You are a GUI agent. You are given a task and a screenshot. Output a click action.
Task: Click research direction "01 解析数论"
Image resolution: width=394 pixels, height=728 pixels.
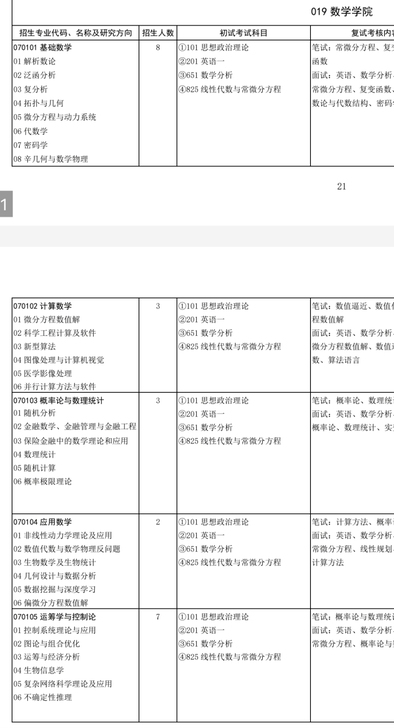point(34,61)
